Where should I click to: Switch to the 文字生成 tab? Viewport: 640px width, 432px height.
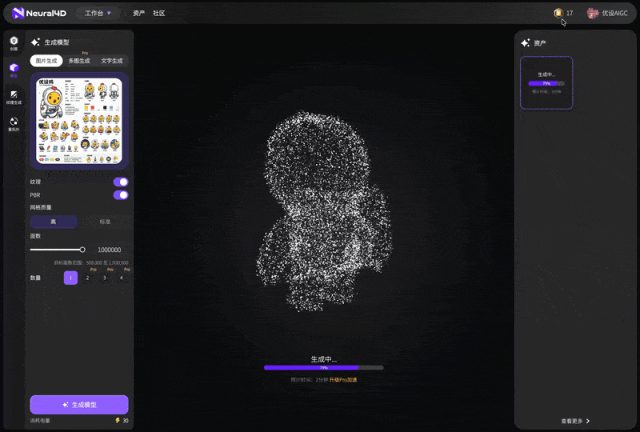[112, 61]
